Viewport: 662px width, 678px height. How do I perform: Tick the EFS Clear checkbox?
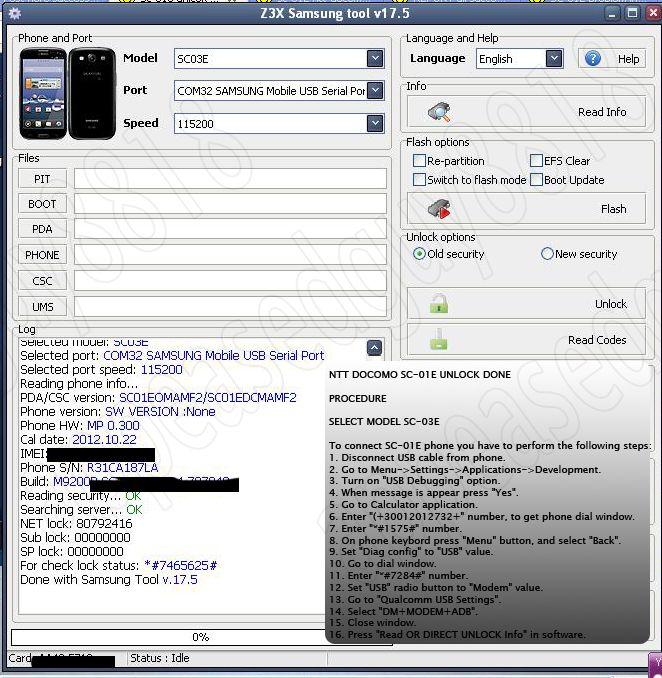point(537,161)
